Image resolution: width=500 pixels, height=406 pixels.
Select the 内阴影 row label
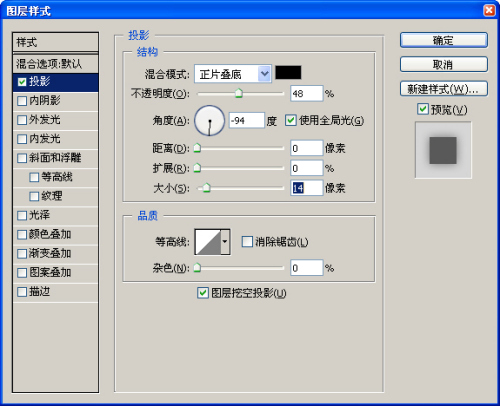point(45,101)
